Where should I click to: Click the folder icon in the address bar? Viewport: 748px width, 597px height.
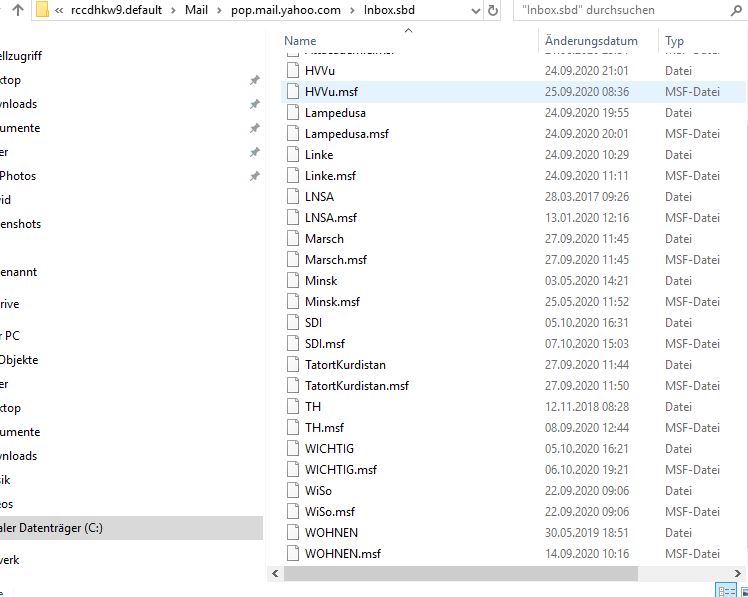click(42, 10)
